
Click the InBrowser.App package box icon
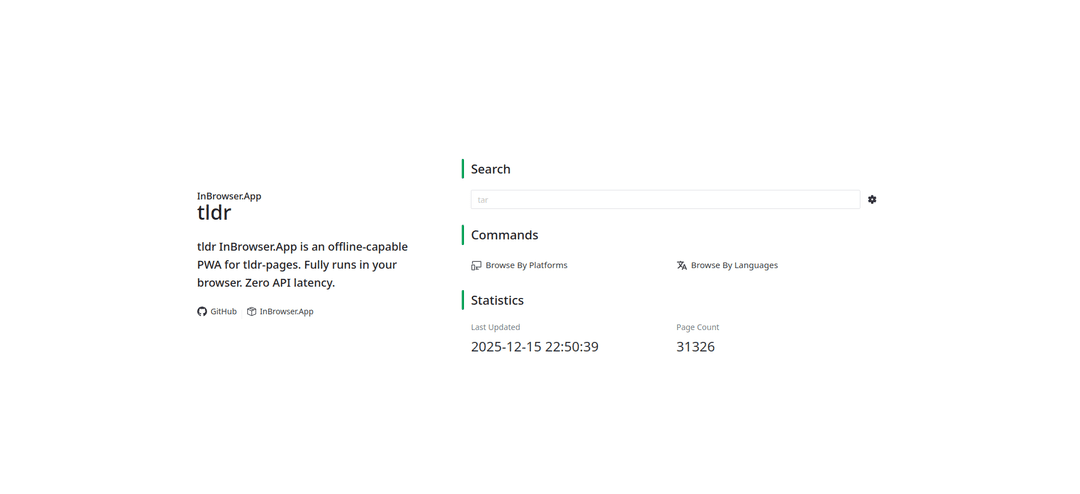pyautogui.click(x=252, y=312)
